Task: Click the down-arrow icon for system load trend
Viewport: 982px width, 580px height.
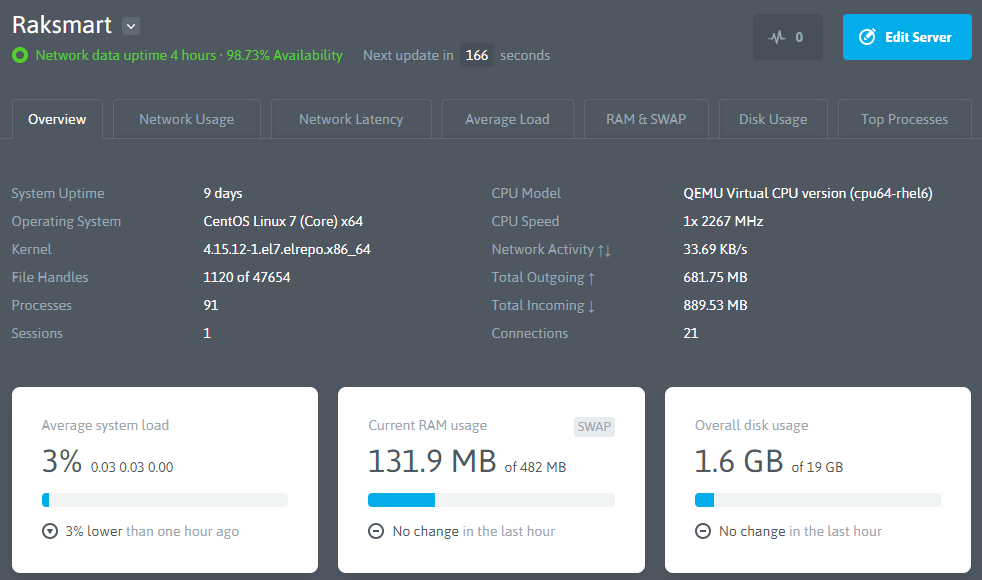Action: [50, 531]
